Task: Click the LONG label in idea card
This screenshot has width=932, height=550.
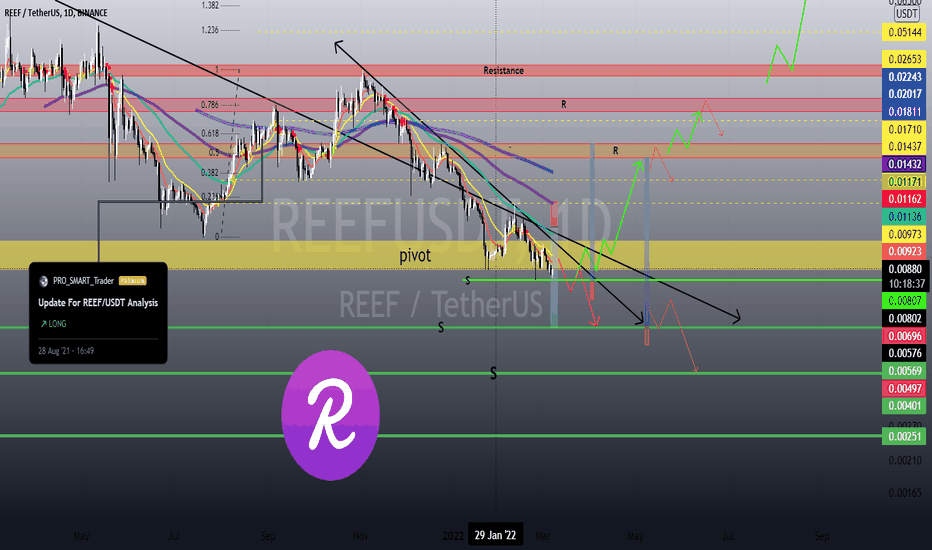Action: 53,324
